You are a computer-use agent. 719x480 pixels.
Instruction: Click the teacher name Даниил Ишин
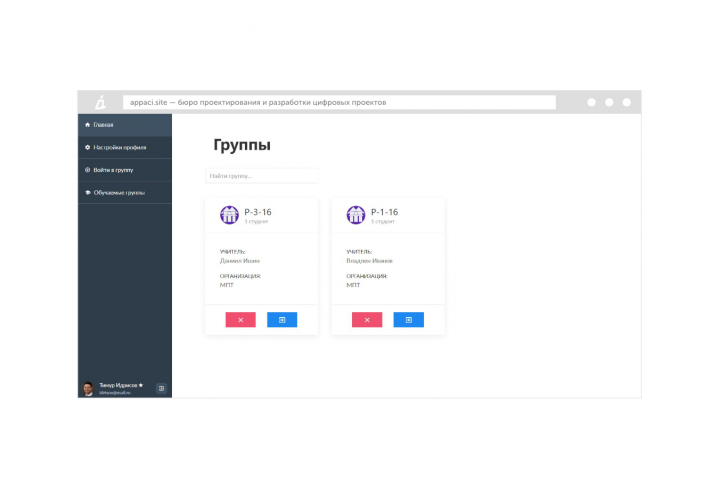(x=240, y=261)
